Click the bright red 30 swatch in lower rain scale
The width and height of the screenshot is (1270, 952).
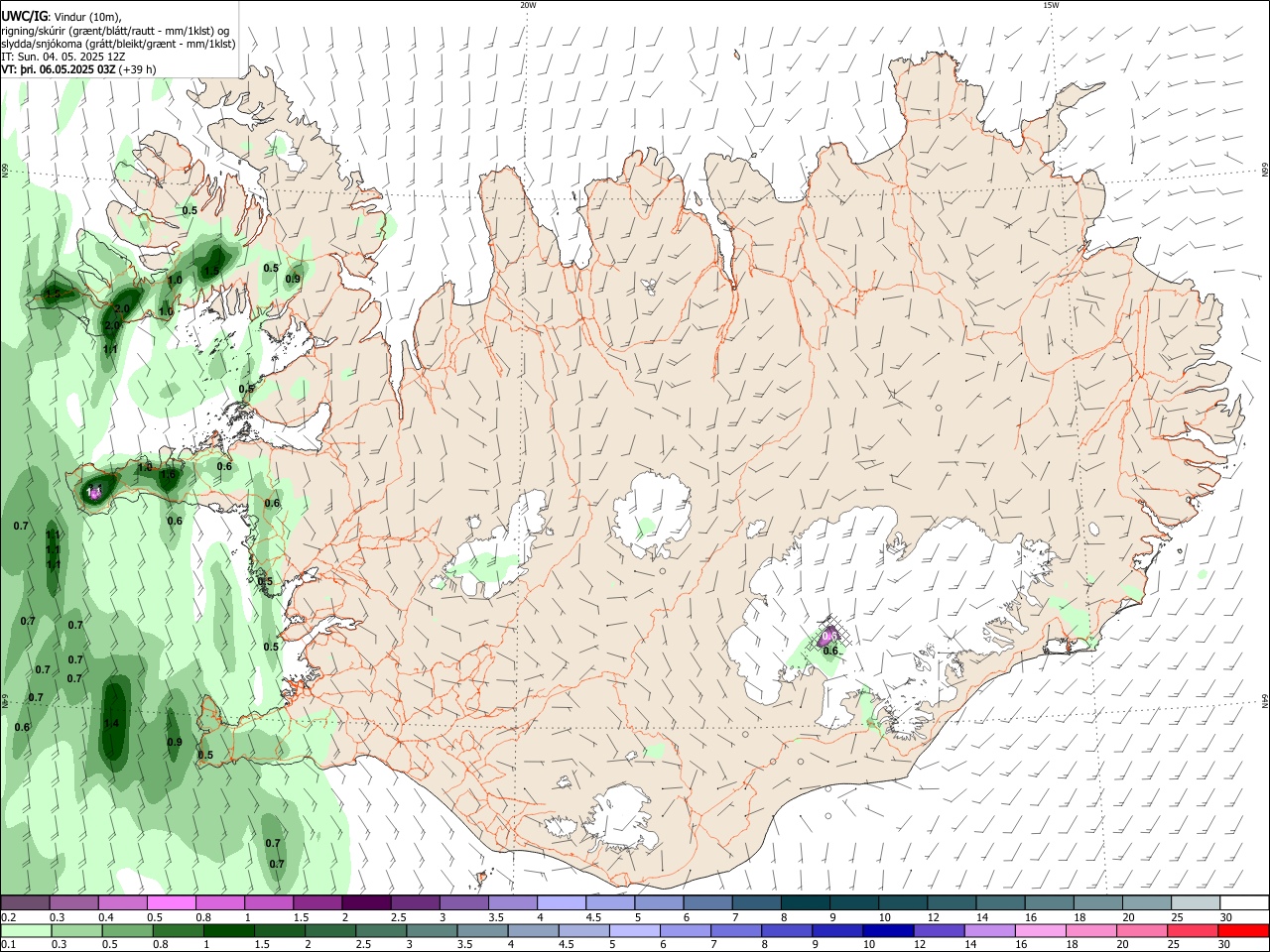(1243, 931)
